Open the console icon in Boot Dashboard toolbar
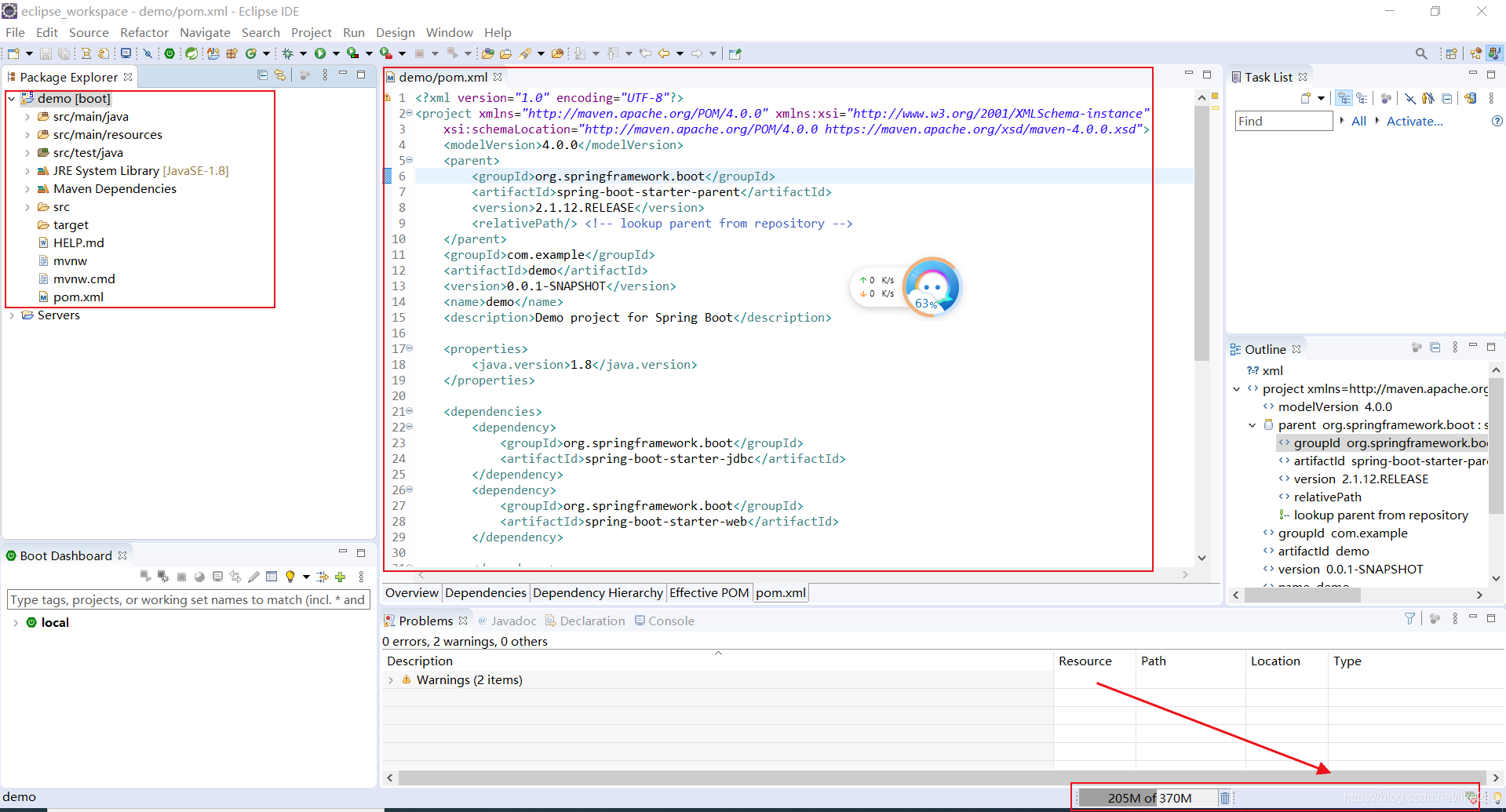The height and width of the screenshot is (812, 1506). coord(217,576)
